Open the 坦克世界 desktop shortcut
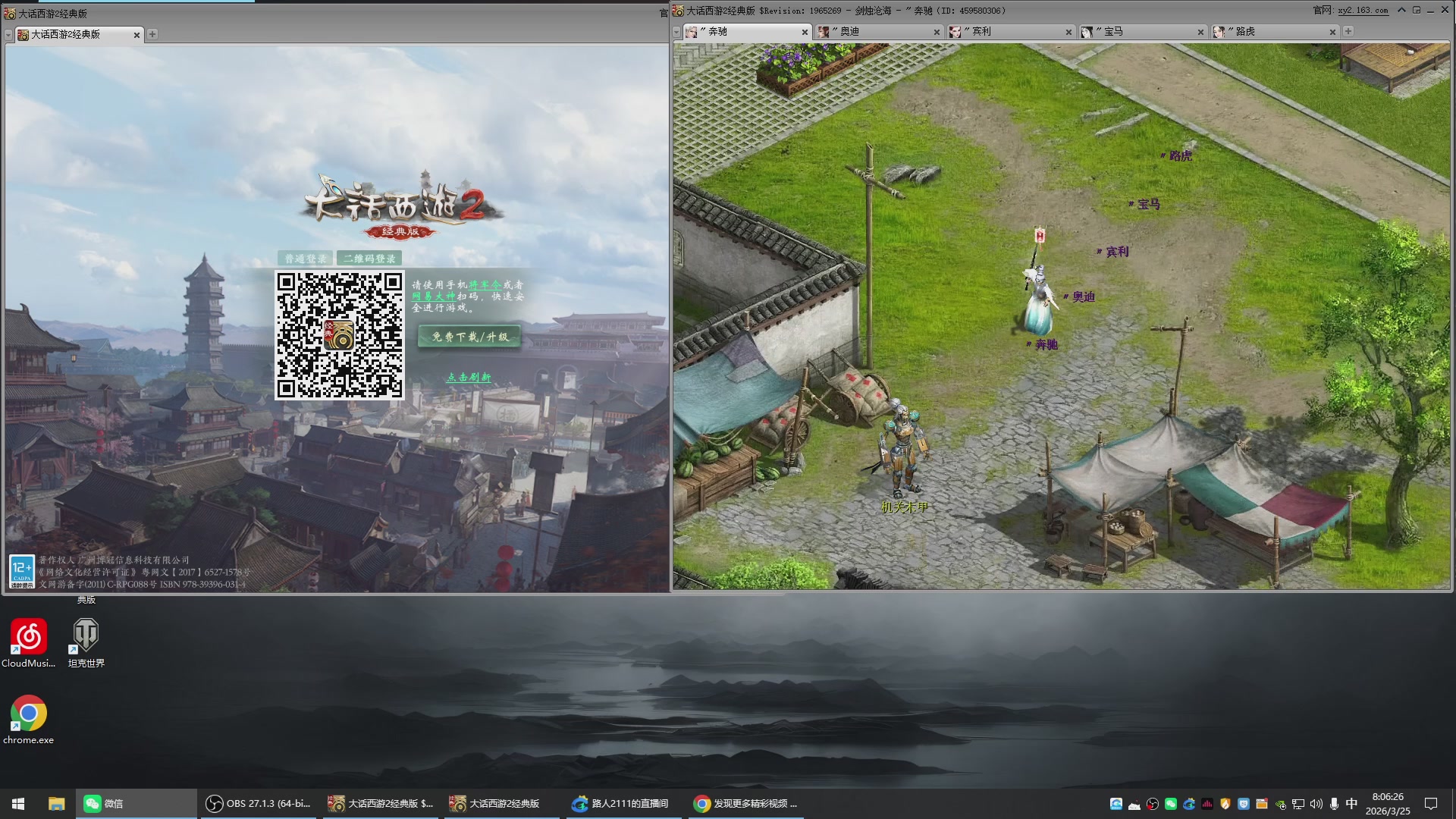Viewport: 1456px width, 819px height. pyautogui.click(x=86, y=635)
